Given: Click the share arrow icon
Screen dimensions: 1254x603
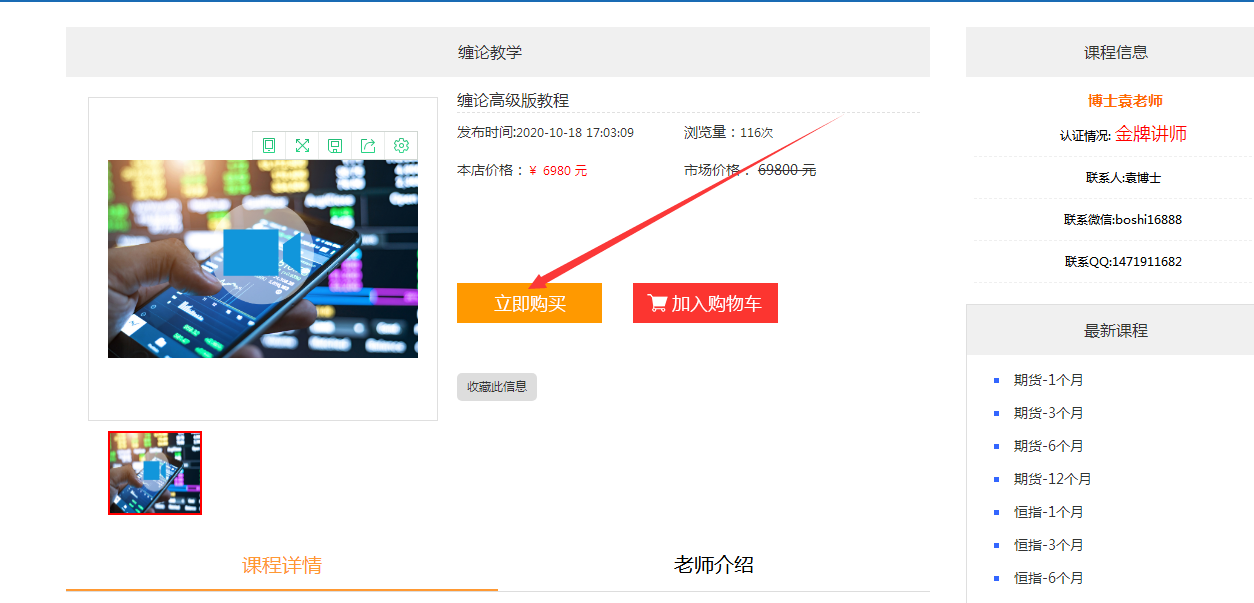Looking at the screenshot, I should [368, 146].
